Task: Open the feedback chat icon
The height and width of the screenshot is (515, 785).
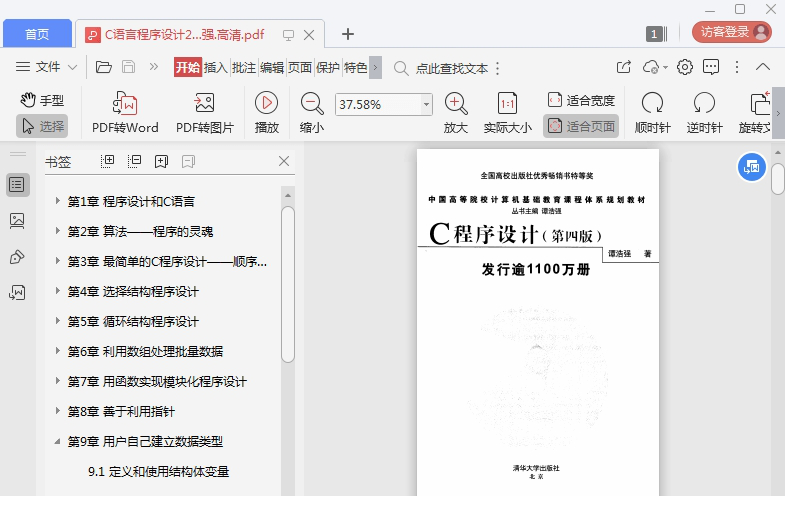Action: coord(711,67)
